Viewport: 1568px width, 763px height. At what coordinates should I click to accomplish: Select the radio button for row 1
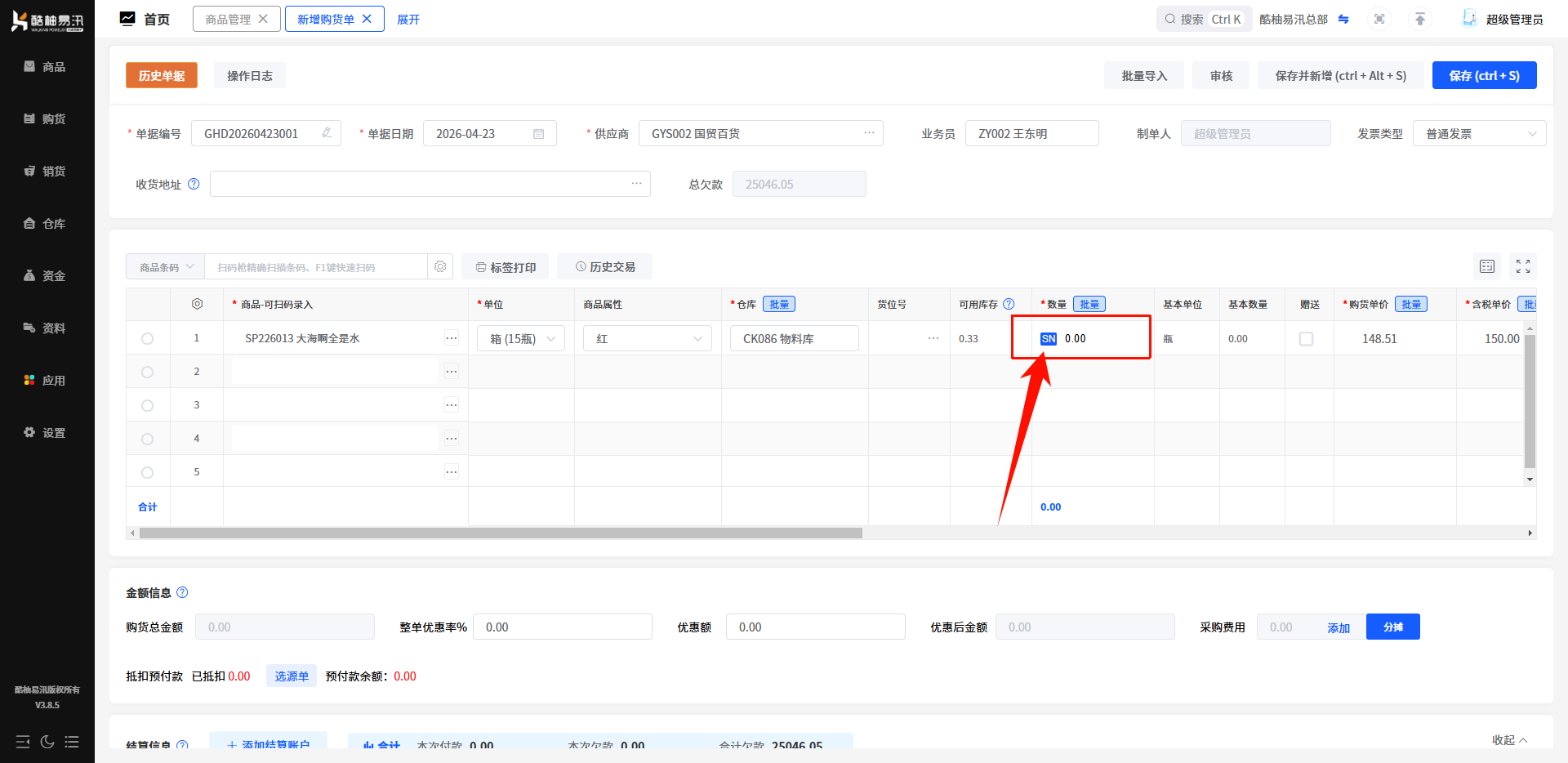click(x=147, y=339)
